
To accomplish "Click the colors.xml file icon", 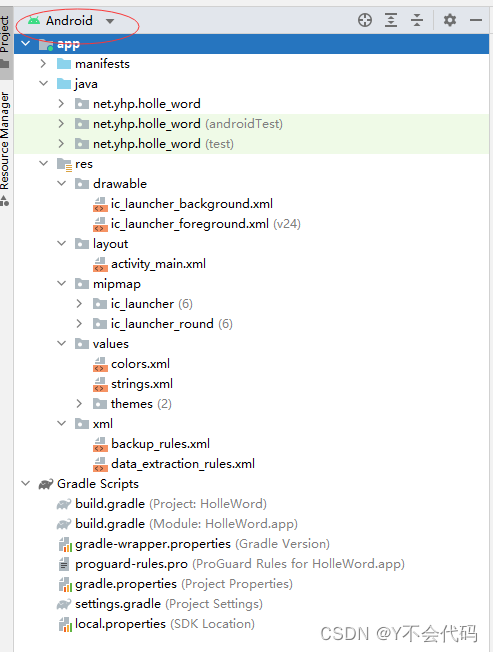I will click(x=100, y=364).
